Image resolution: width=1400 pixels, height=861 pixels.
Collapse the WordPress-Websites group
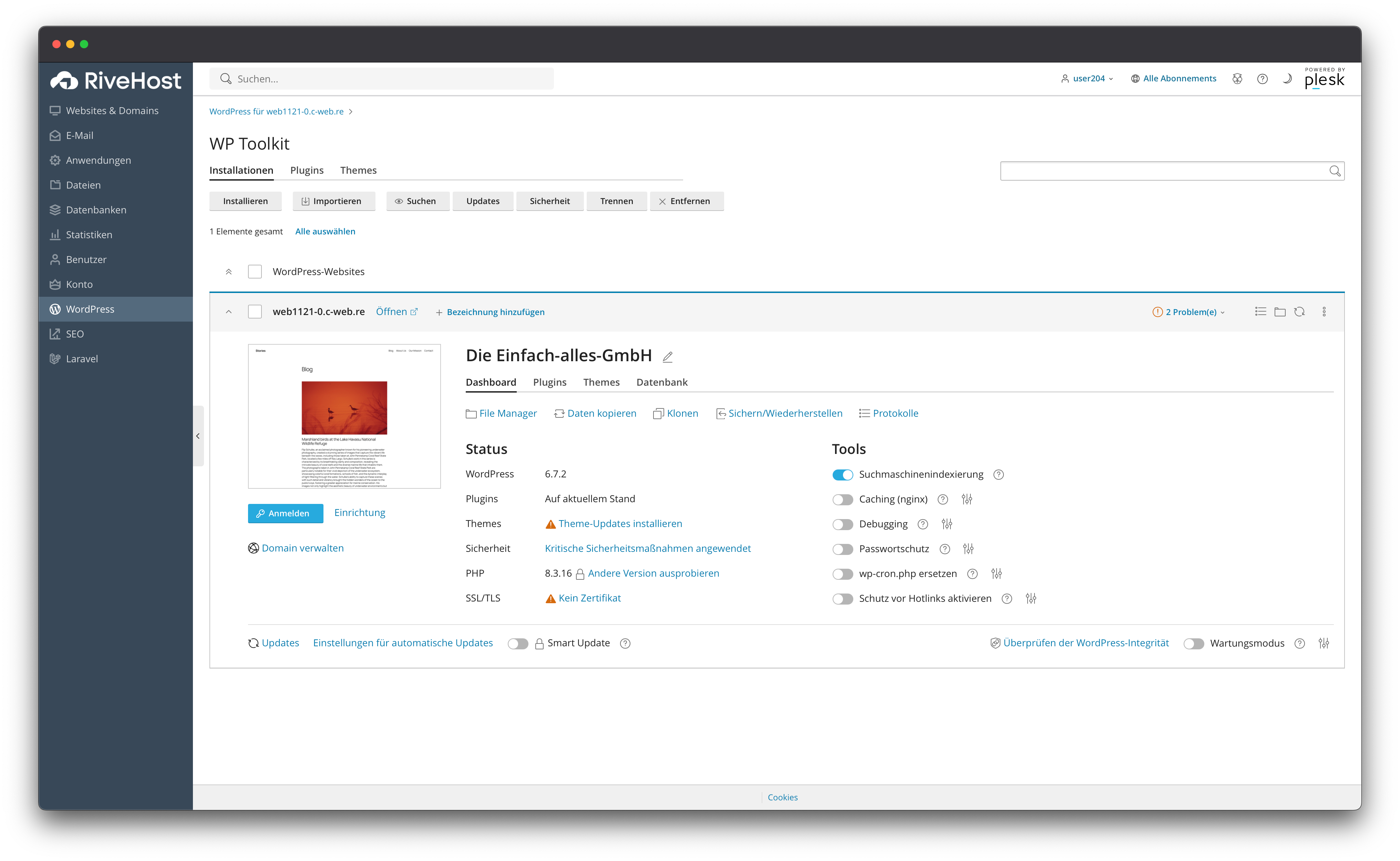pos(228,272)
